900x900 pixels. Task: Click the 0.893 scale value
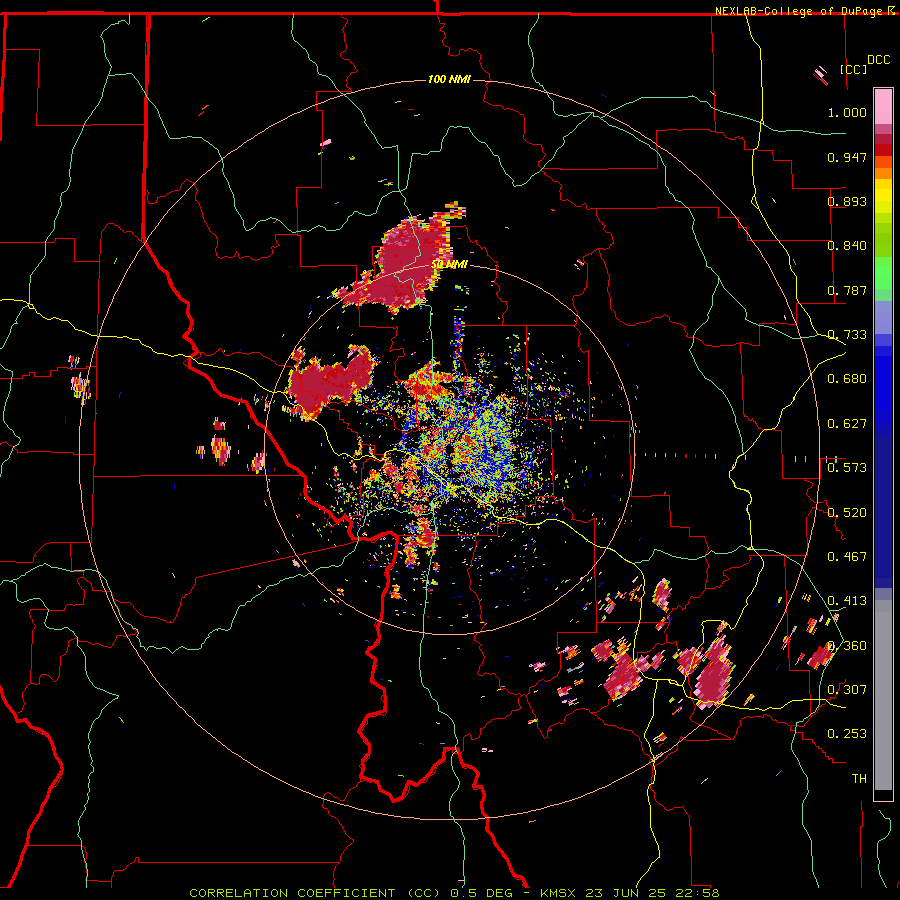point(847,201)
